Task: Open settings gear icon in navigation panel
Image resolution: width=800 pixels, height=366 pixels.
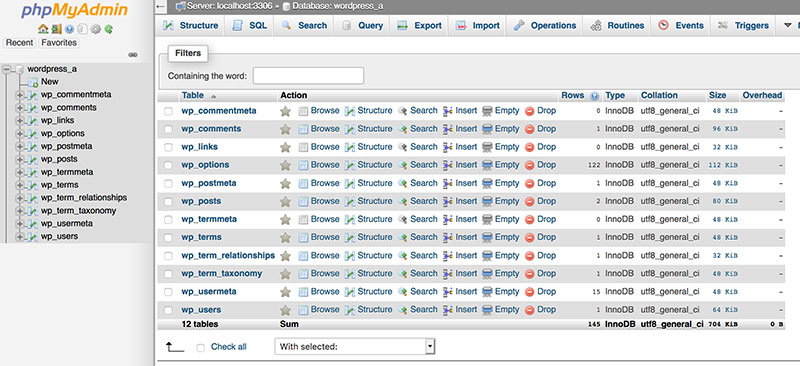Action: [x=95, y=29]
